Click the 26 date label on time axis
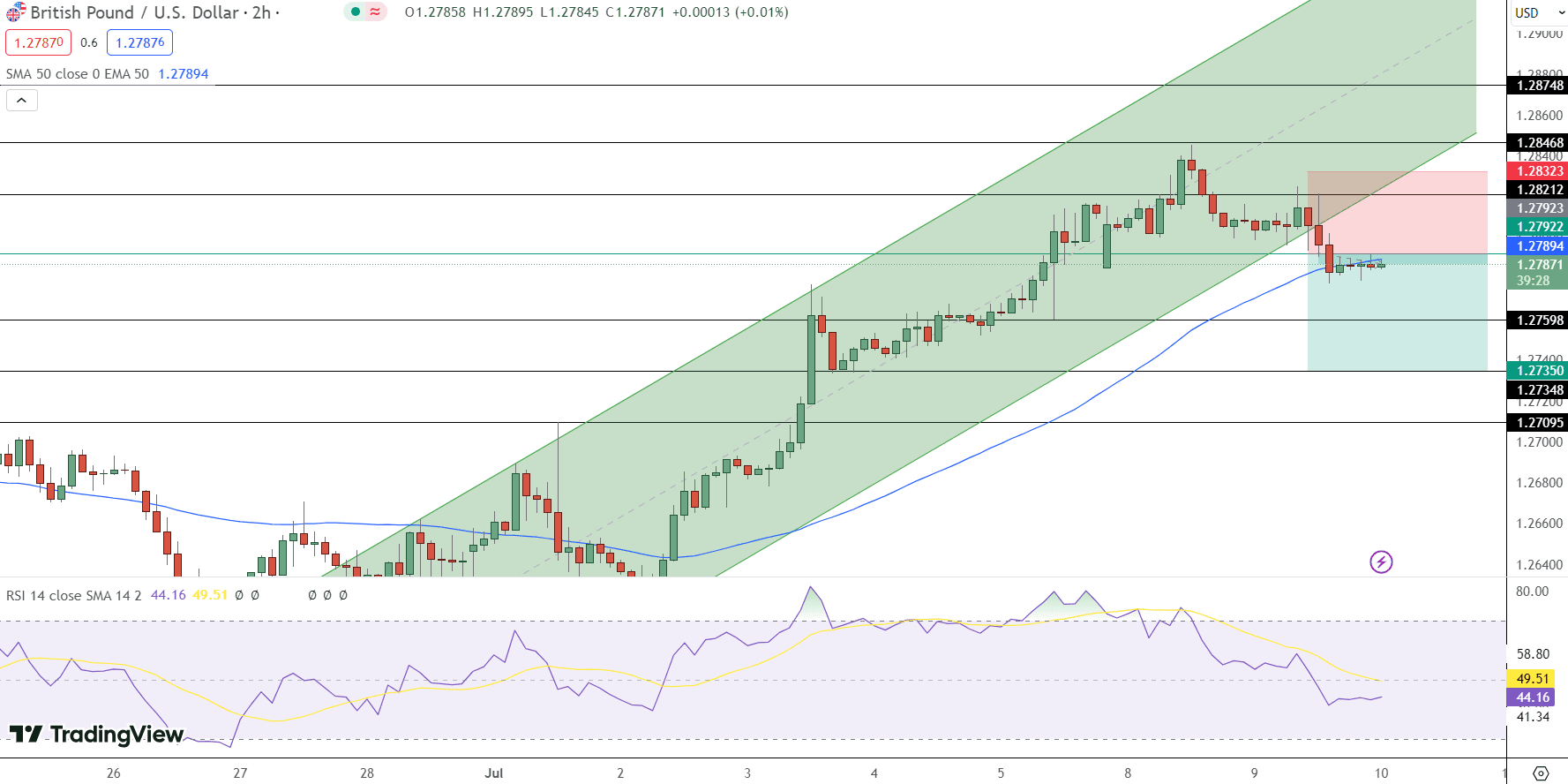The image size is (1568, 784). 113,773
